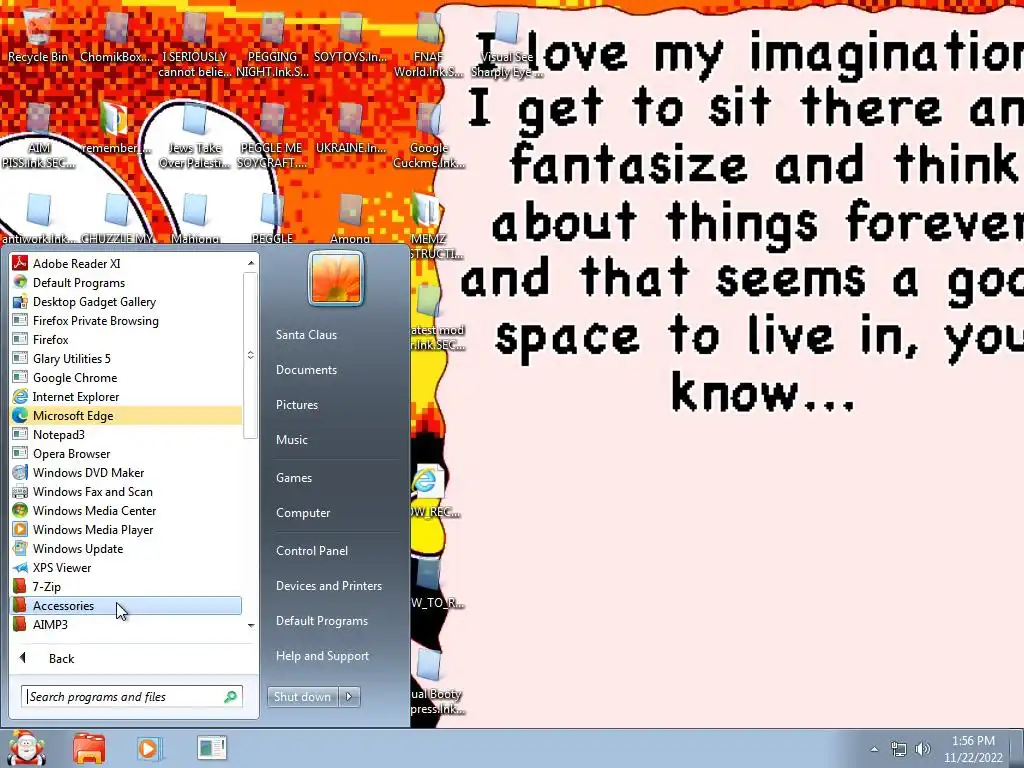Image resolution: width=1024 pixels, height=768 pixels.
Task: Select the FNAF World desktop shortcut
Action: (428, 42)
